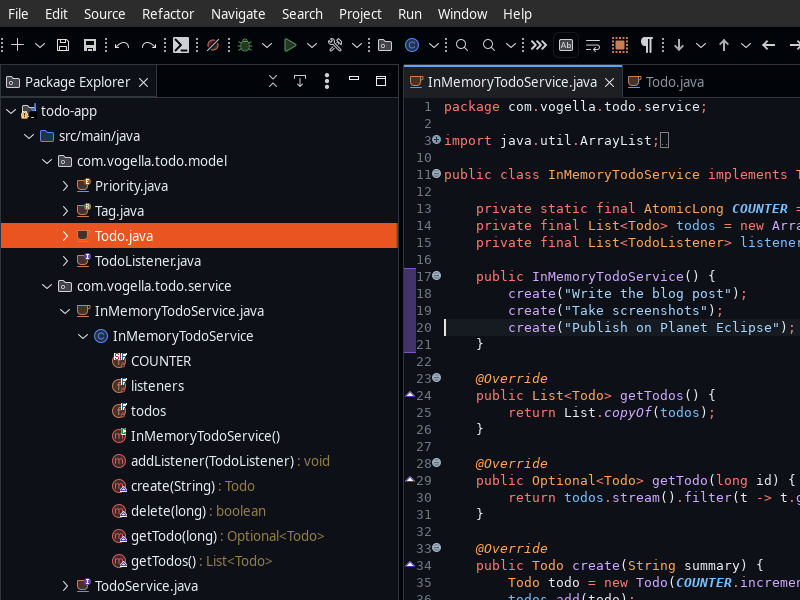Viewport: 800px width, 600px height.
Task: Expand the TodoService.java tree node
Action: tap(65, 586)
